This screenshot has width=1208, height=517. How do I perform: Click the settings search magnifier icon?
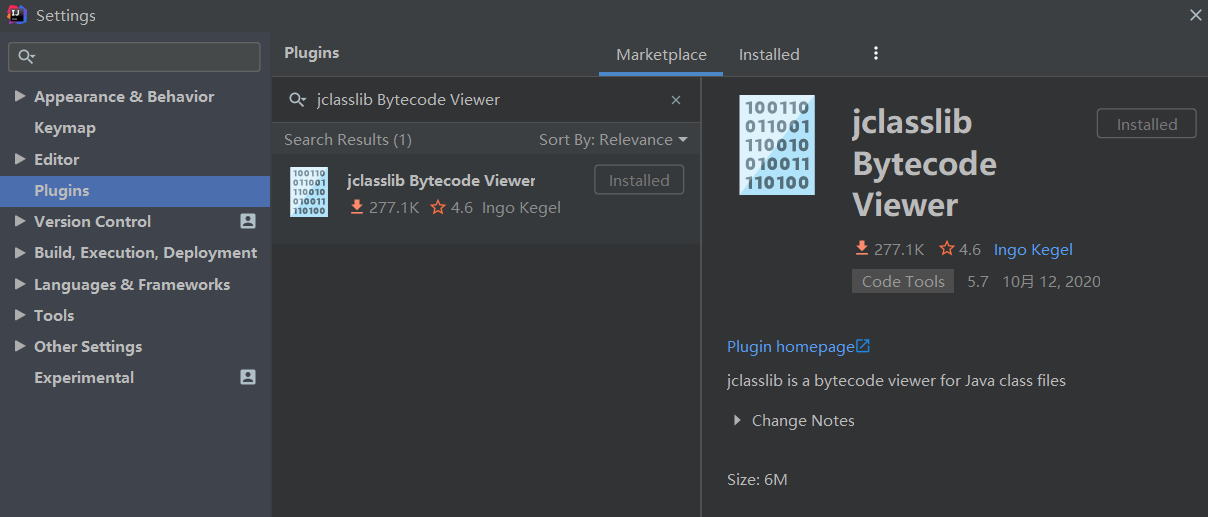27,57
